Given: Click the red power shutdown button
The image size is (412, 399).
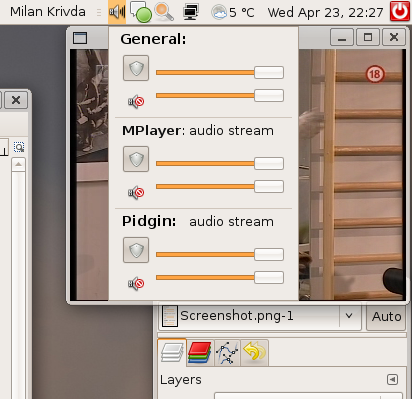Looking at the screenshot, I should coord(400,11).
